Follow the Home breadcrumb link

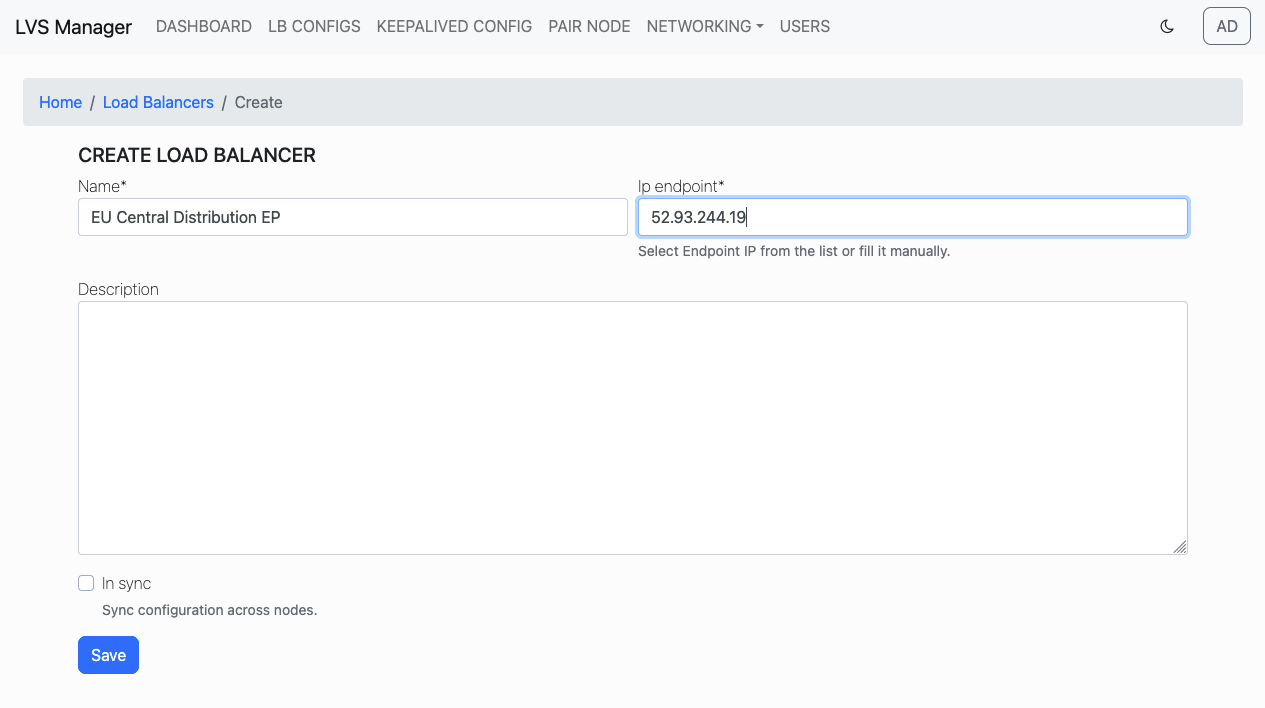click(x=60, y=102)
